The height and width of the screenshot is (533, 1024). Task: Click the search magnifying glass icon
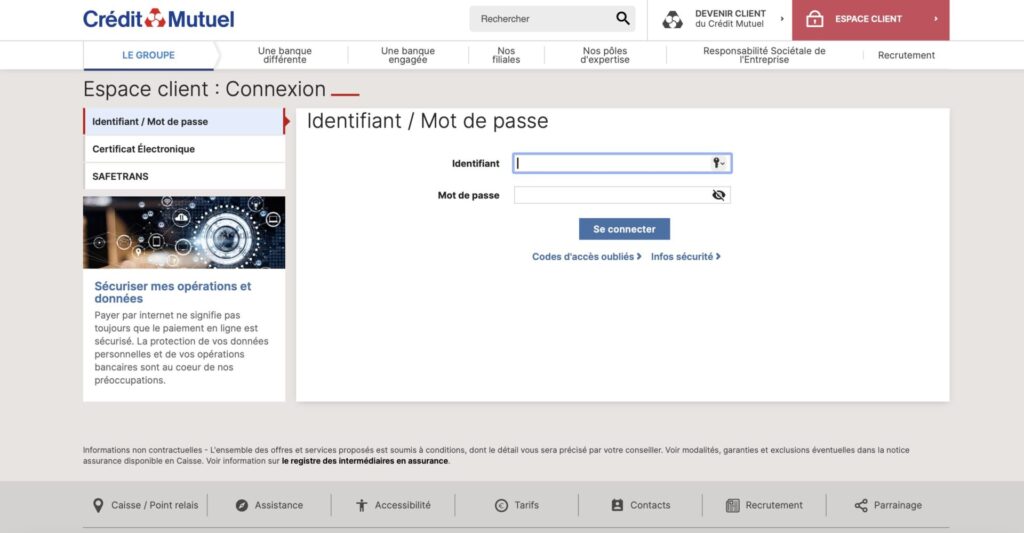coord(623,19)
